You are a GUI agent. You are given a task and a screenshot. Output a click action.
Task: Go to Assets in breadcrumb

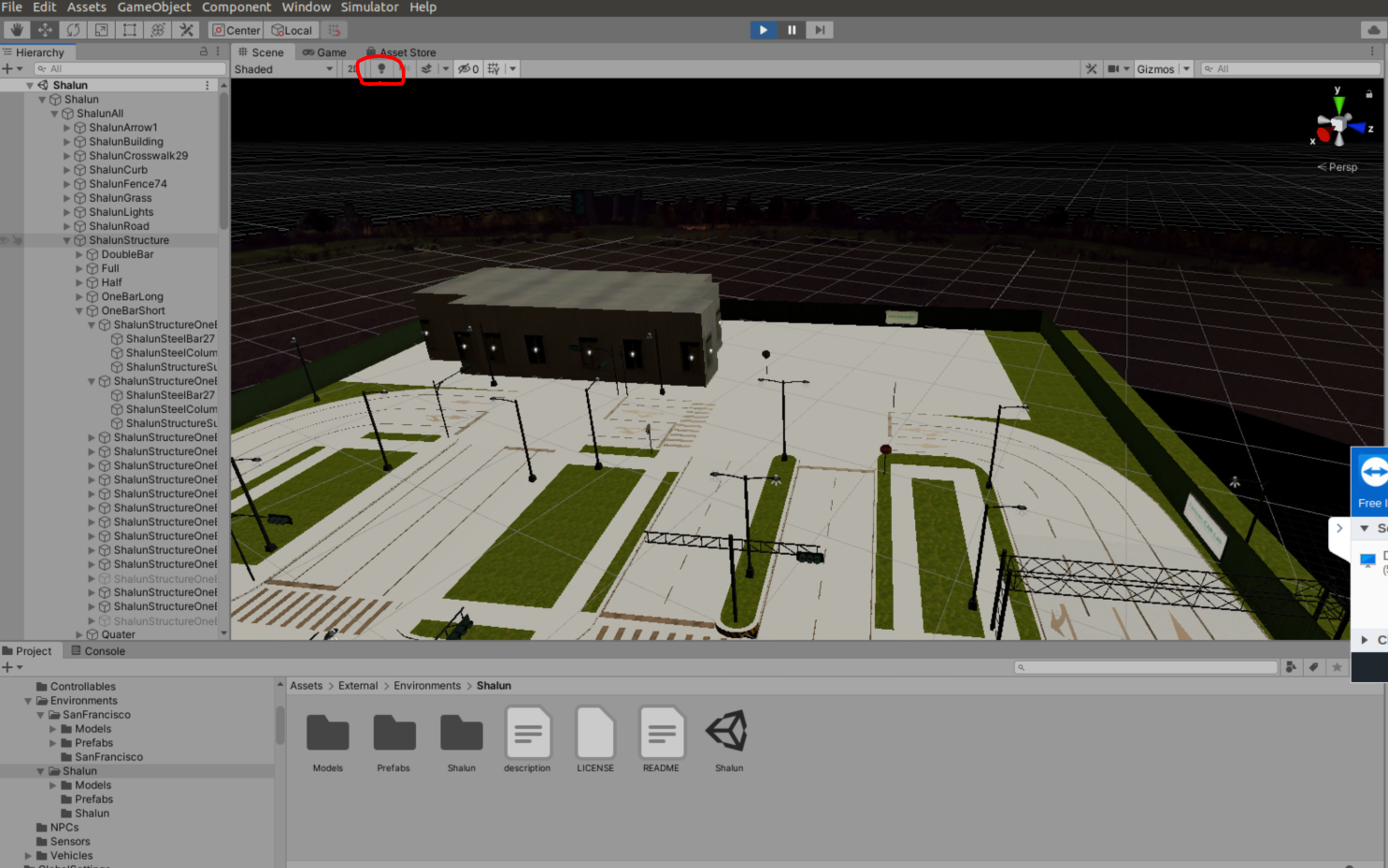pyautogui.click(x=306, y=686)
